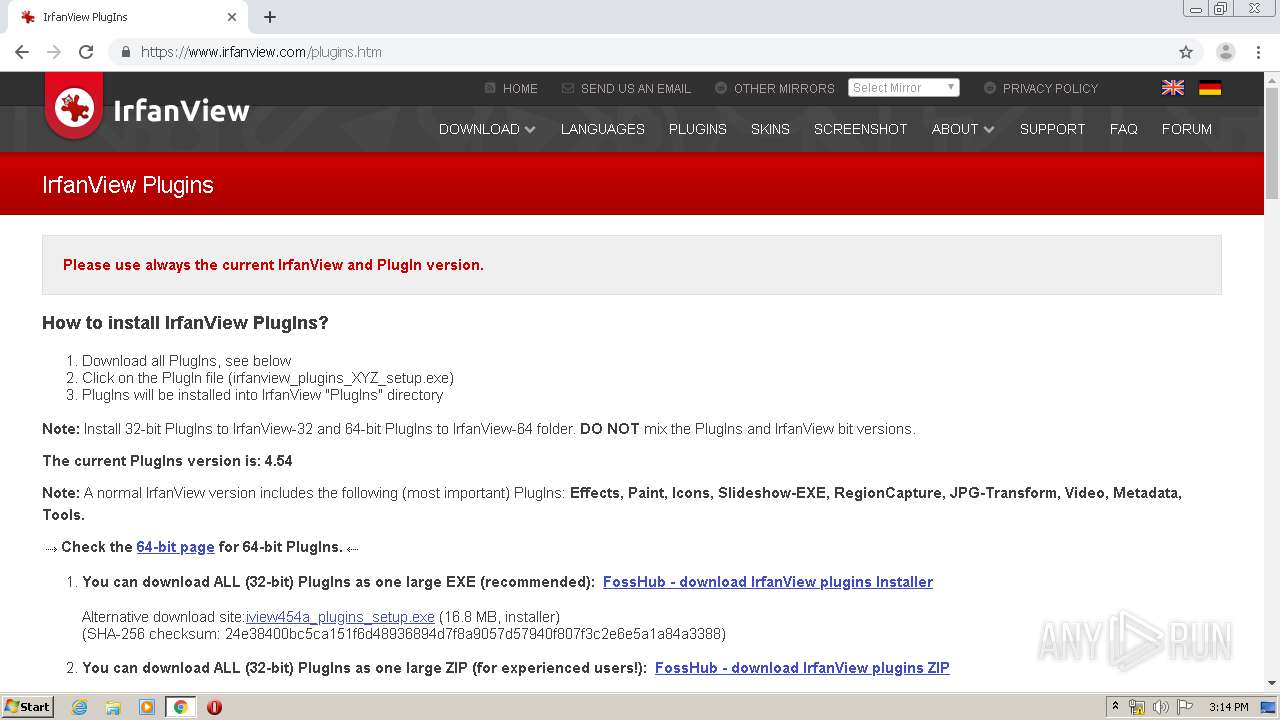1280x720 pixels.
Task: Open Windows Explorer folder from the taskbar
Action: click(x=113, y=707)
